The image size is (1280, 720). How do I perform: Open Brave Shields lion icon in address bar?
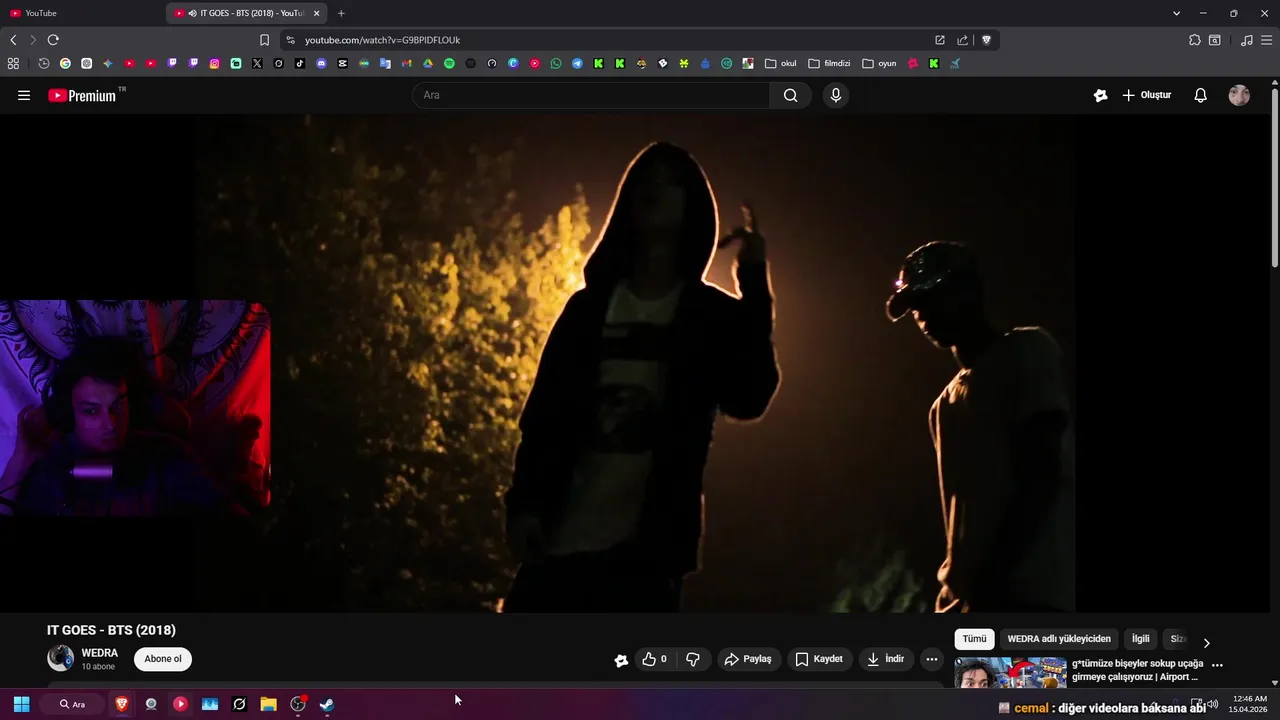click(986, 40)
